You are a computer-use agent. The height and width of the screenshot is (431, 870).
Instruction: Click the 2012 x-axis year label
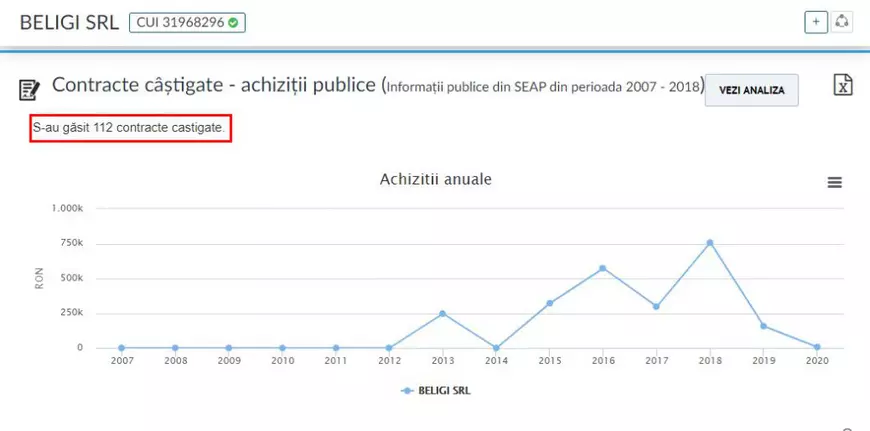point(389,361)
